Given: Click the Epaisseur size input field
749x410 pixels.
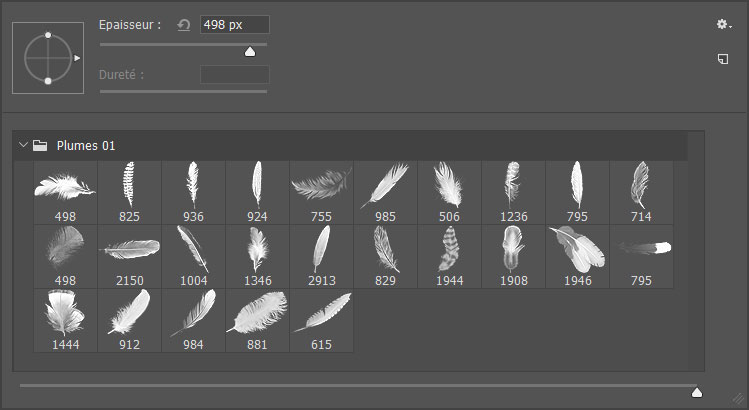Looking at the screenshot, I should pyautogui.click(x=234, y=25).
